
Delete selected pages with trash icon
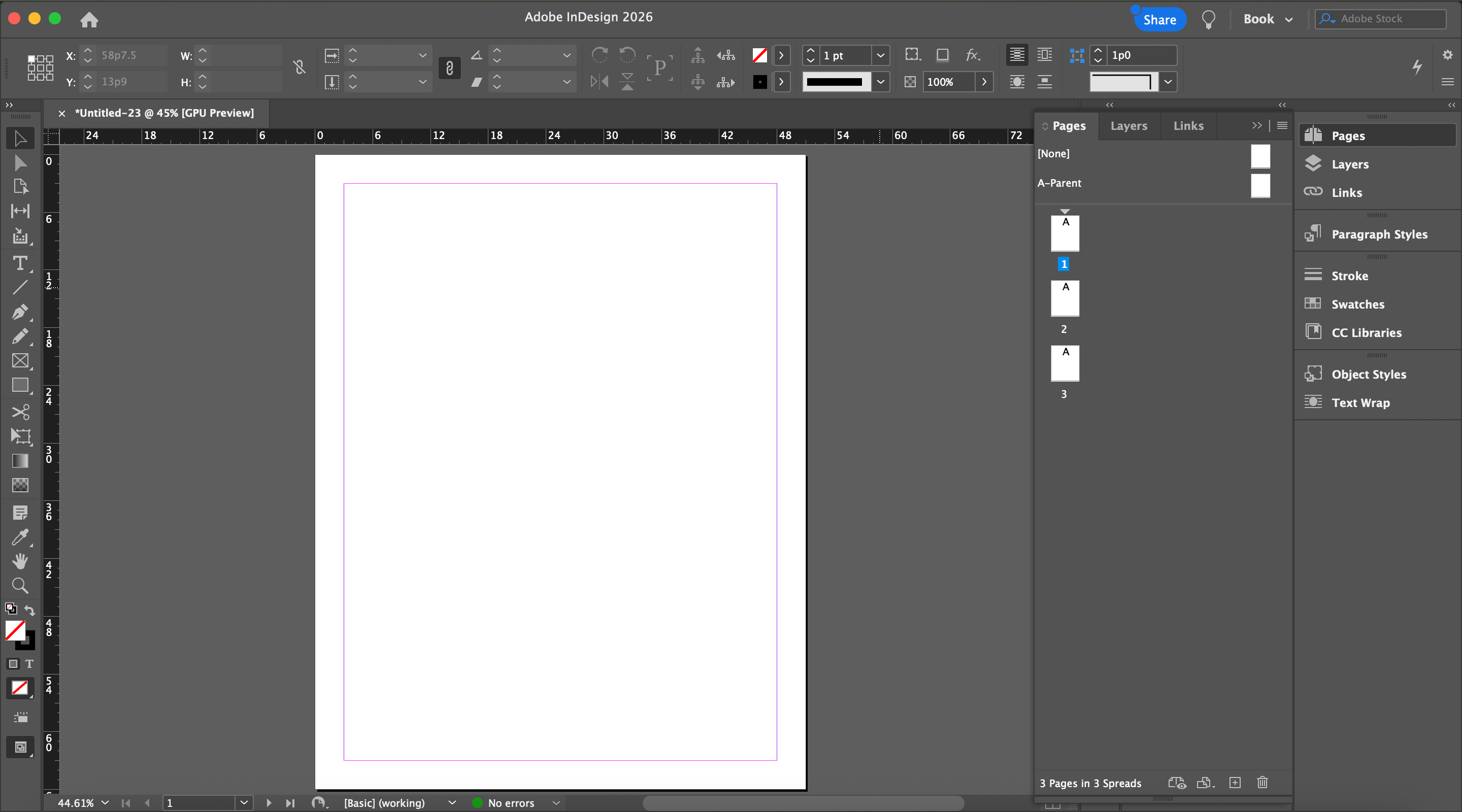(1261, 783)
